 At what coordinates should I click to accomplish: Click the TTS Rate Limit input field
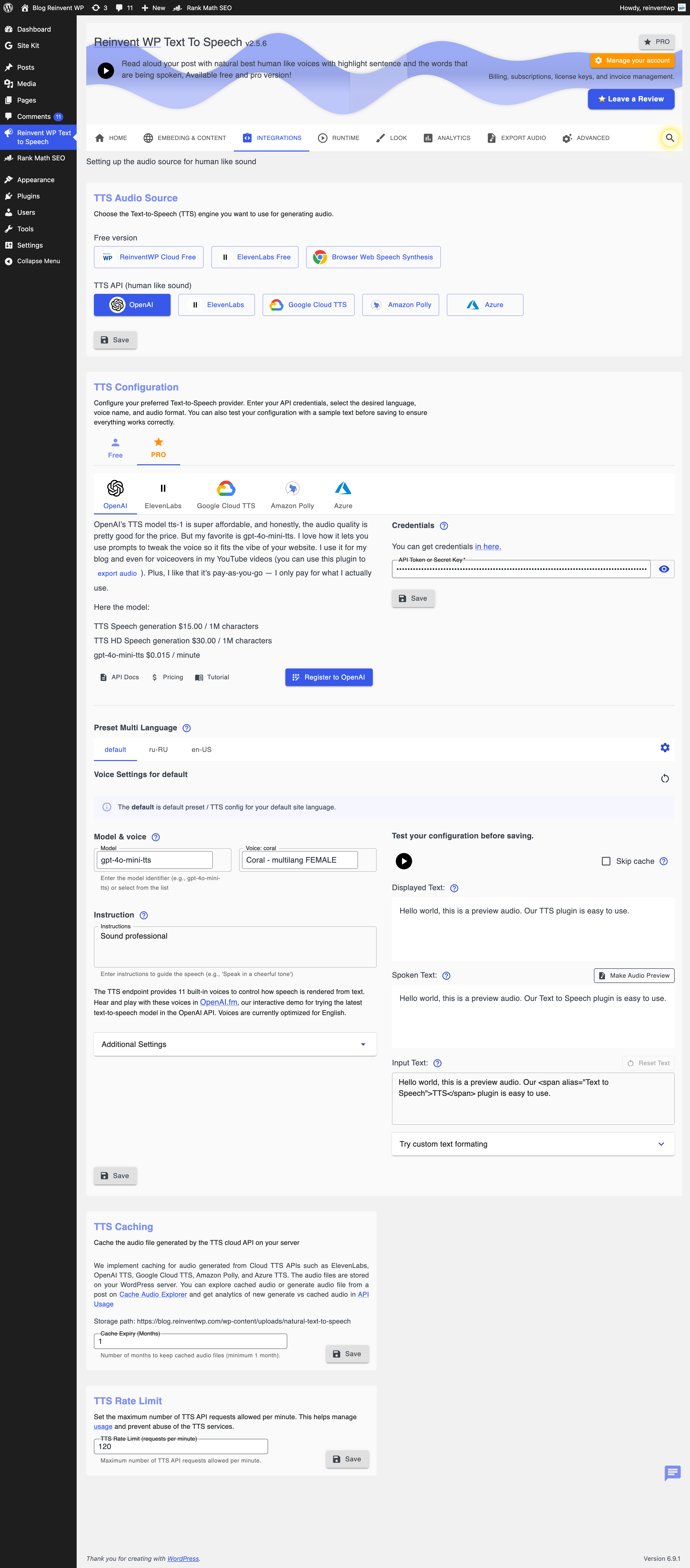pos(181,1447)
